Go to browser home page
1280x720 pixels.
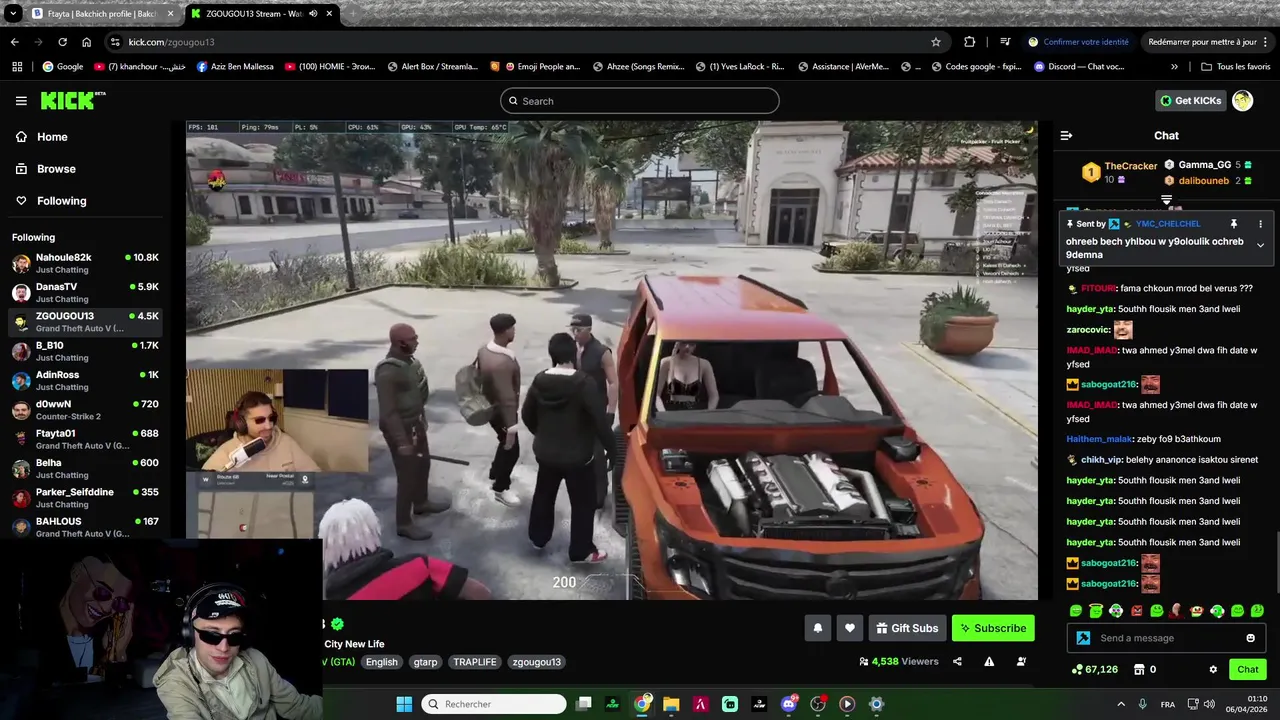(87, 42)
